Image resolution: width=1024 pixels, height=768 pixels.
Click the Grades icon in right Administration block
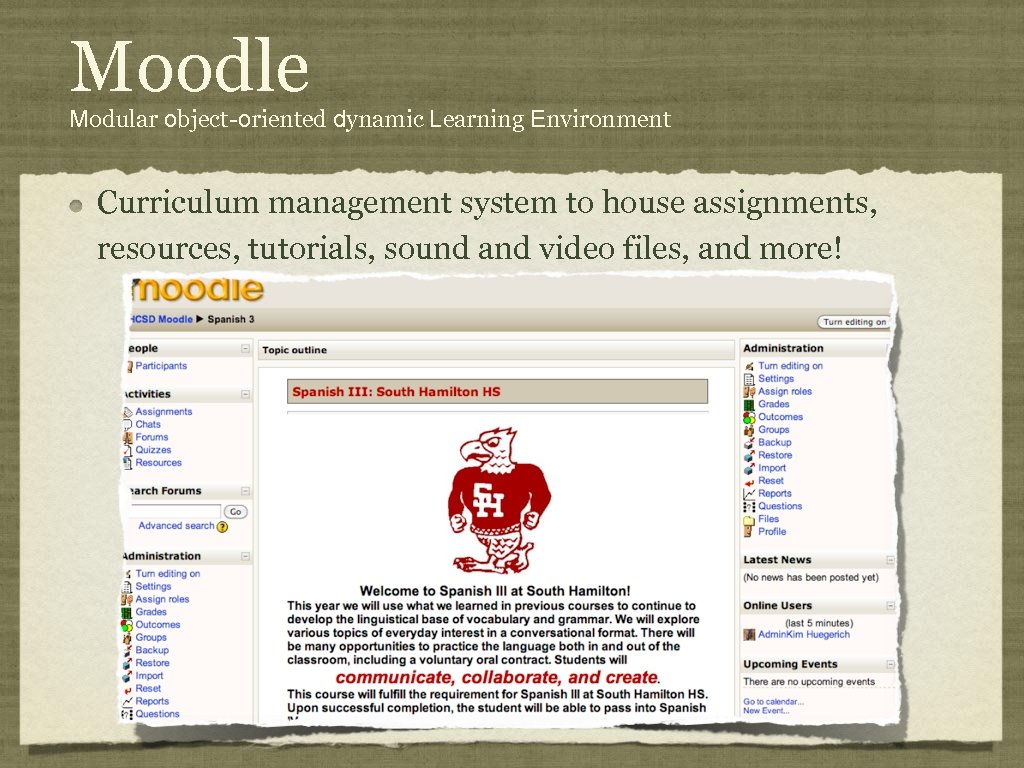click(749, 404)
